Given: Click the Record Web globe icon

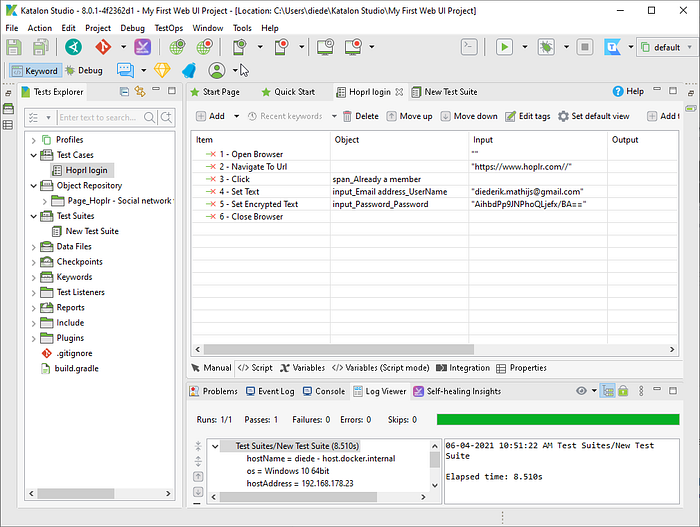Looking at the screenshot, I should pyautogui.click(x=205, y=47).
